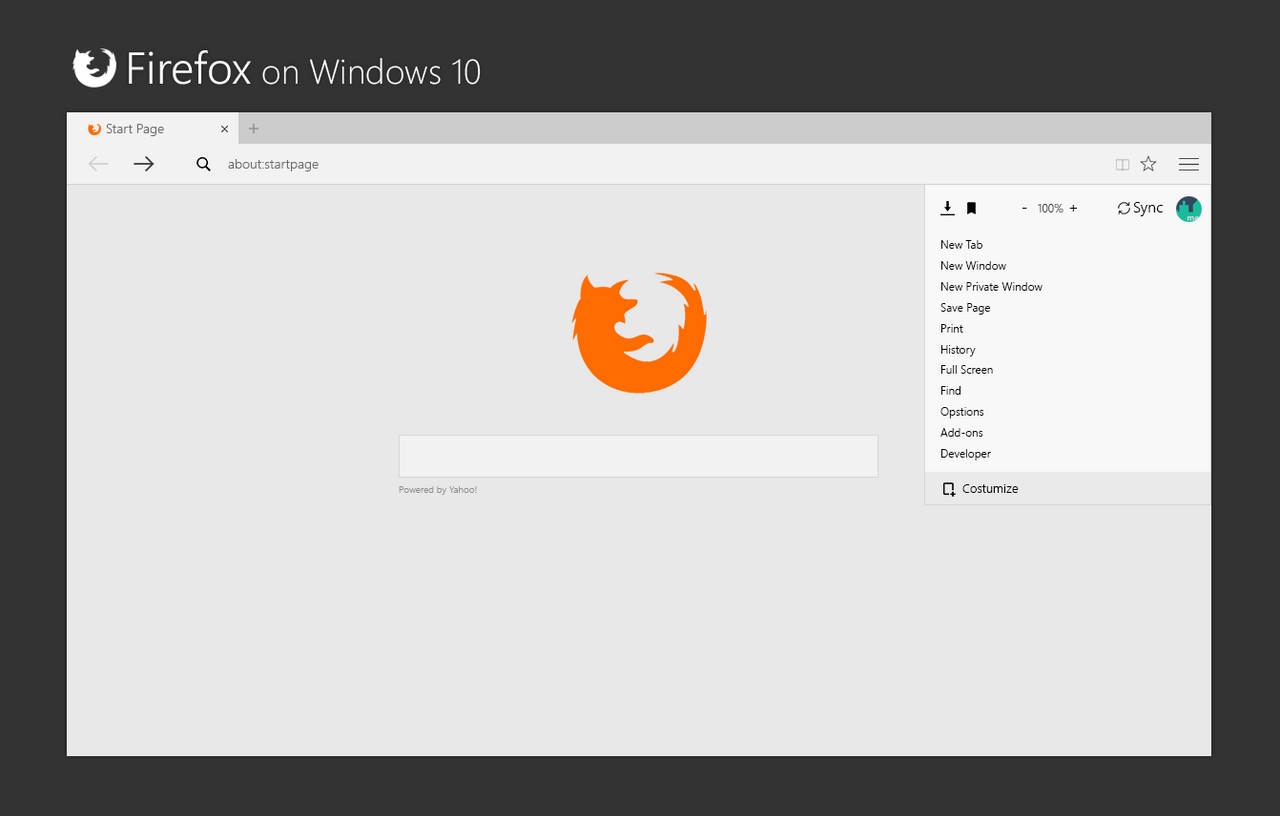Show bookmarks via the bookmark icon

click(x=971, y=208)
